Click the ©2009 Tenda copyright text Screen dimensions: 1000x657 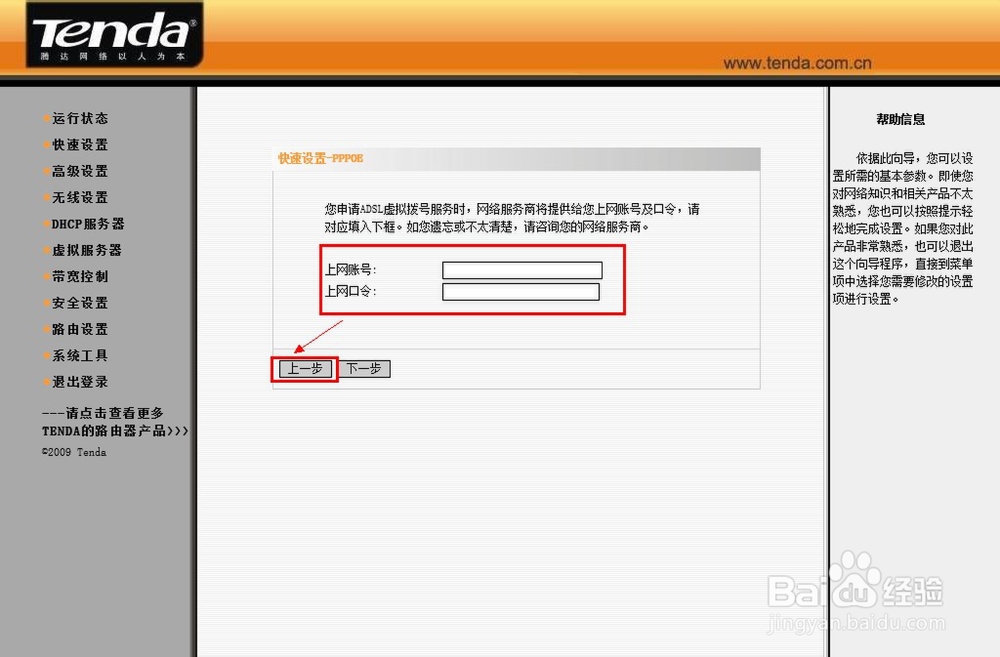point(74,452)
